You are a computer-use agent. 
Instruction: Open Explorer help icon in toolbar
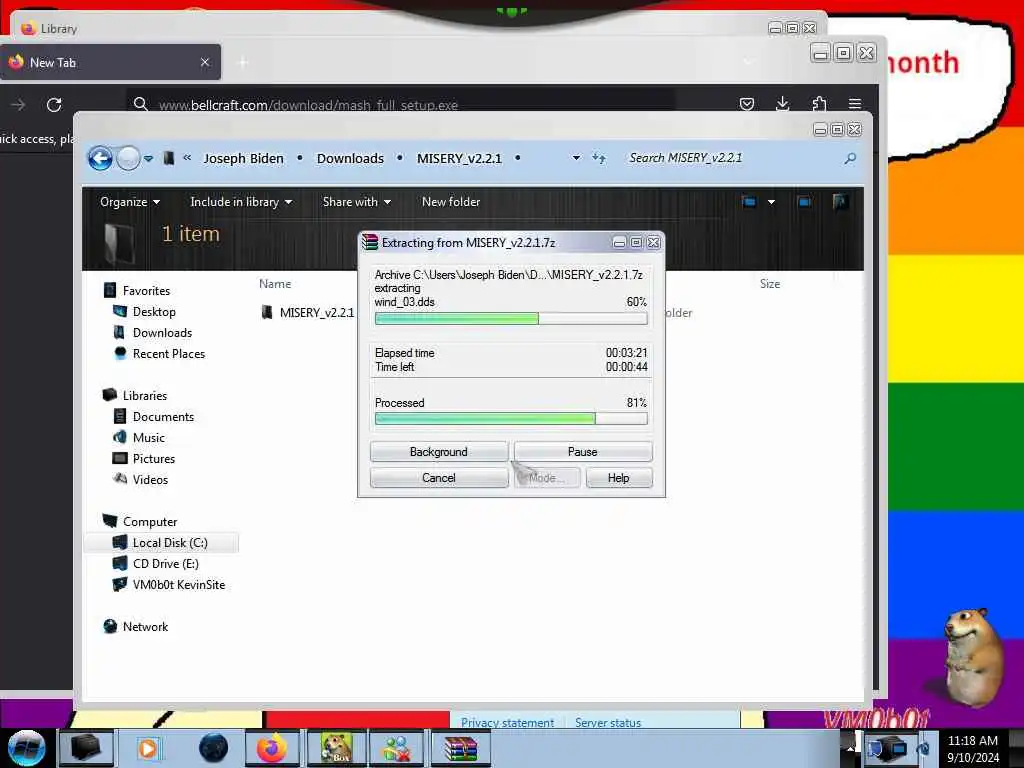tap(840, 202)
